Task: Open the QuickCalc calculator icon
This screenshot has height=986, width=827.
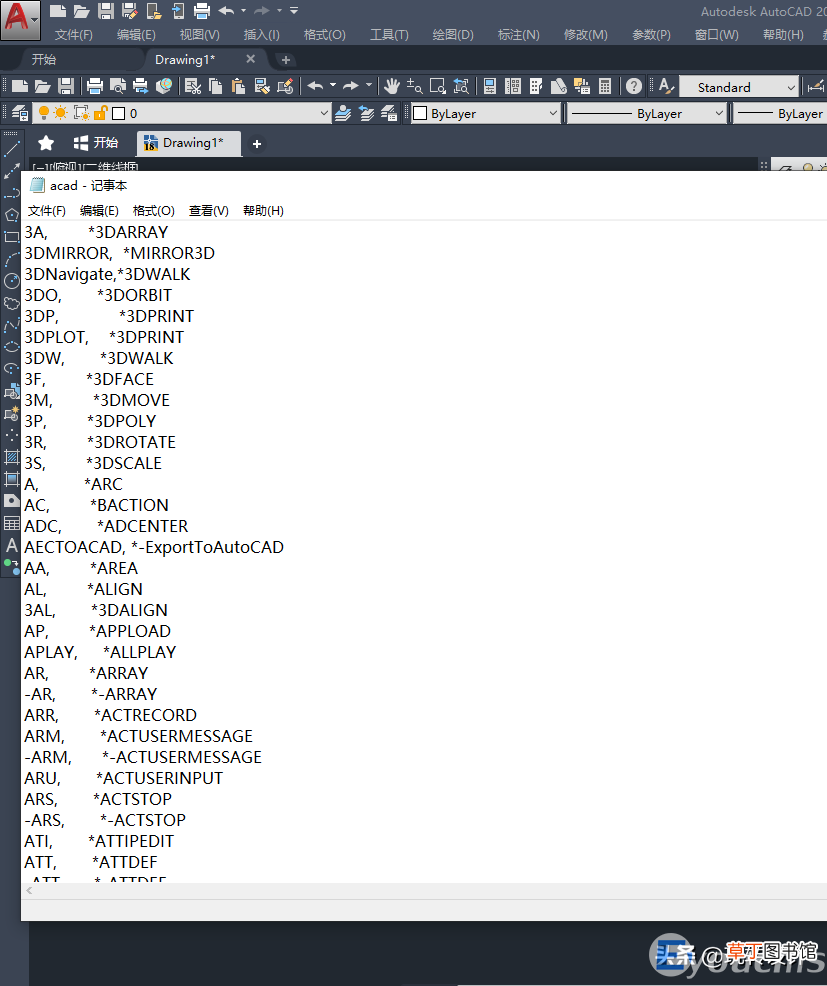Action: pos(605,86)
